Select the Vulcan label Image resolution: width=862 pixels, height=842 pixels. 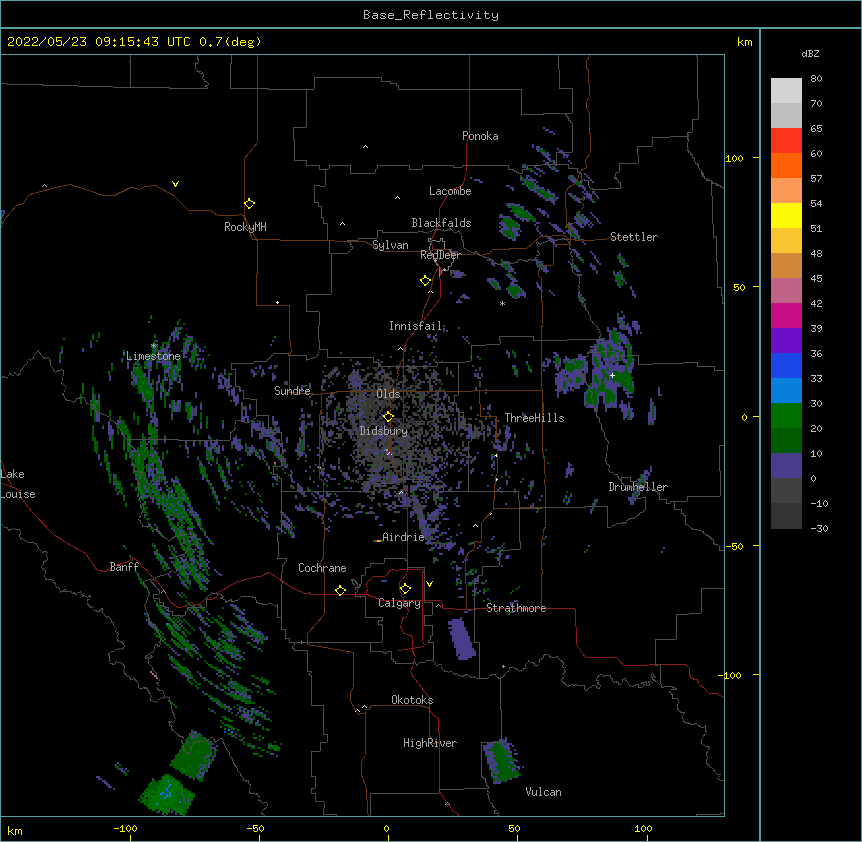[x=543, y=792]
